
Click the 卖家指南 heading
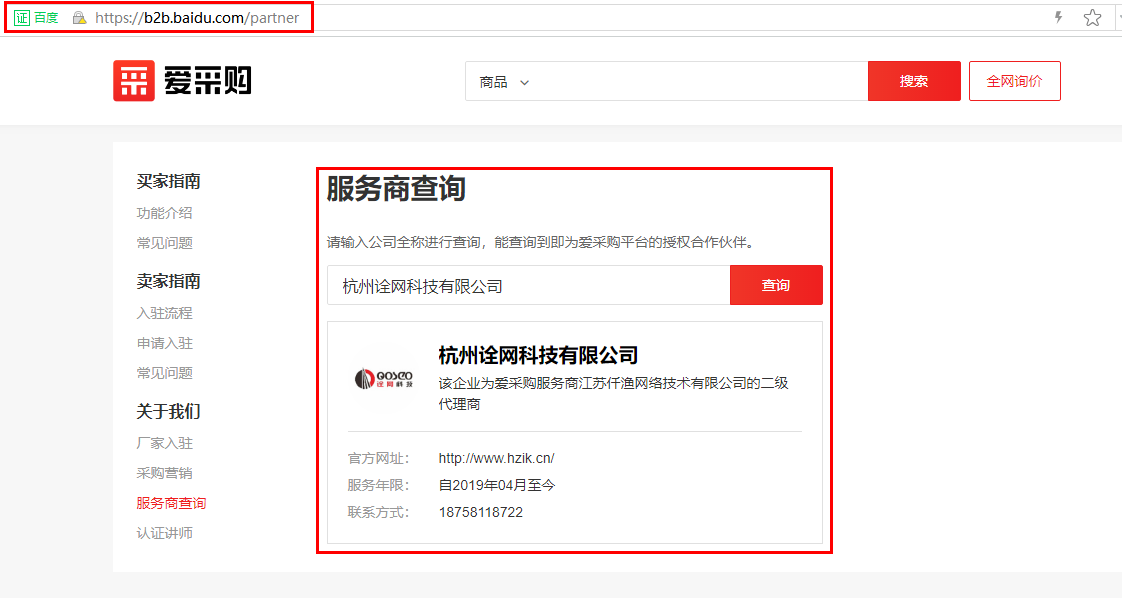168,282
